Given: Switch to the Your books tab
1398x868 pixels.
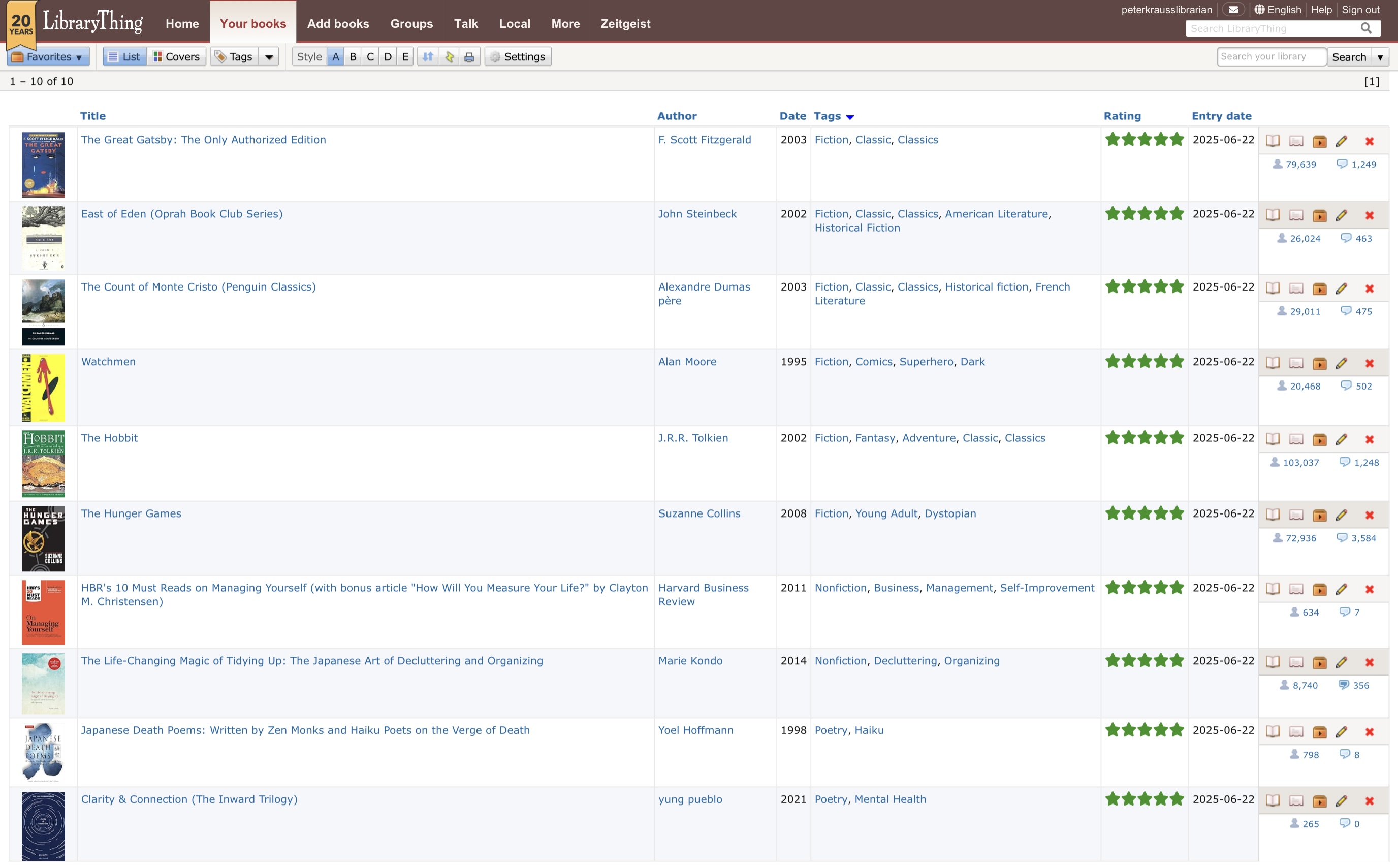Looking at the screenshot, I should pos(252,23).
